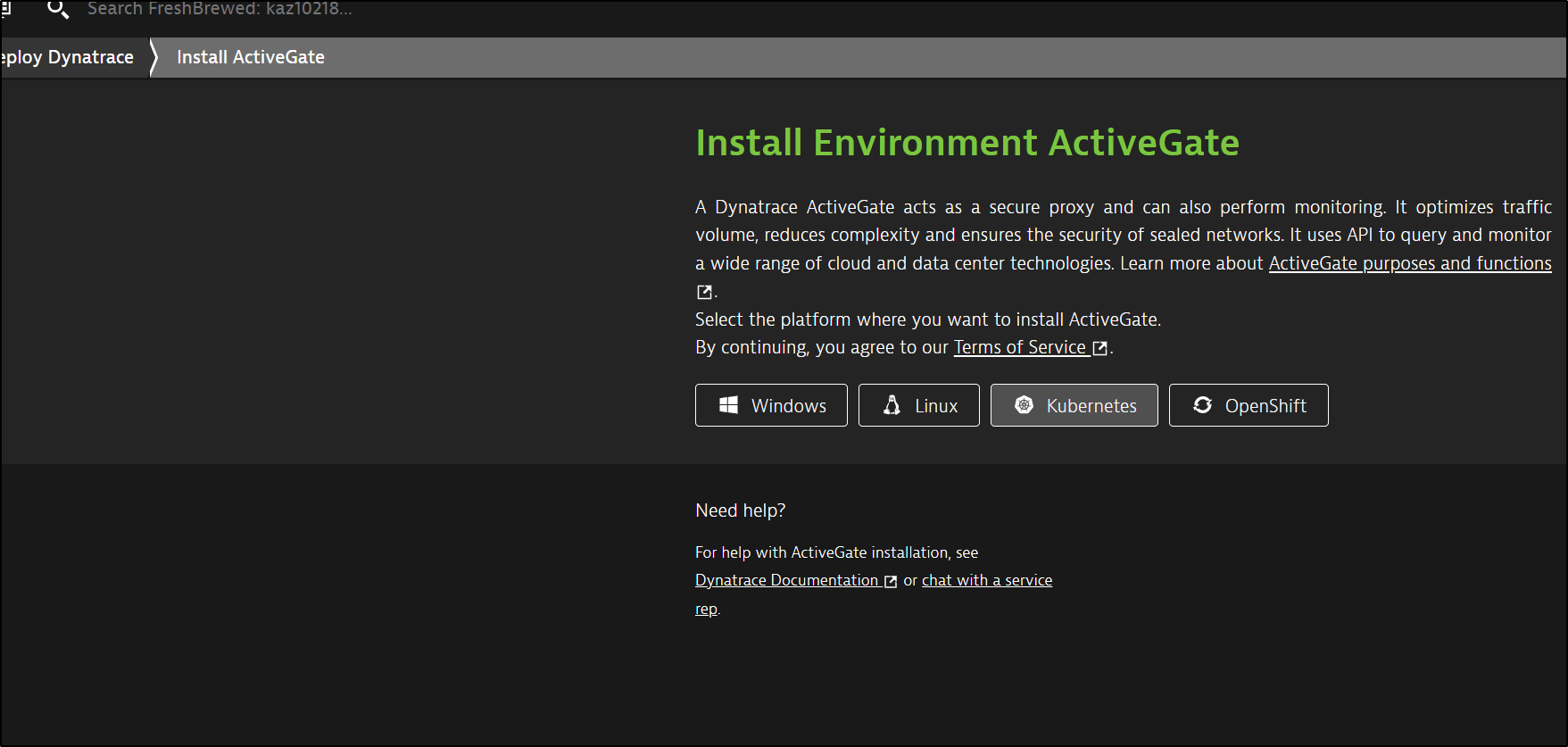Click external link icon beside Terms of Service
This screenshot has height=747, width=1568.
tap(1100, 348)
